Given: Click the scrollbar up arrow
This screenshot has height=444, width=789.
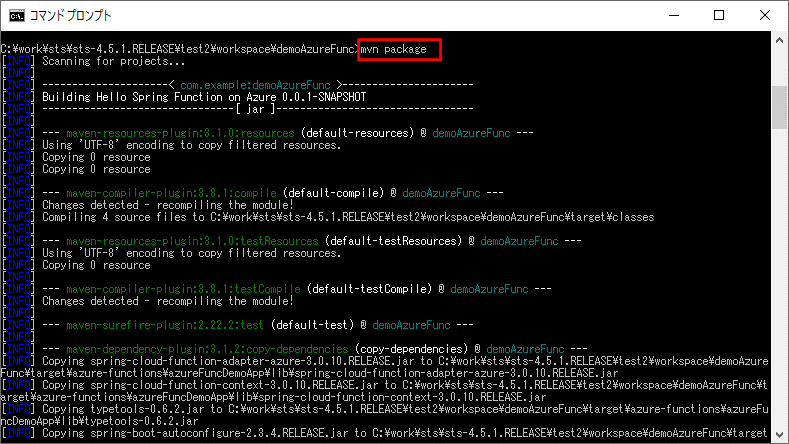Looking at the screenshot, I should coord(780,41).
